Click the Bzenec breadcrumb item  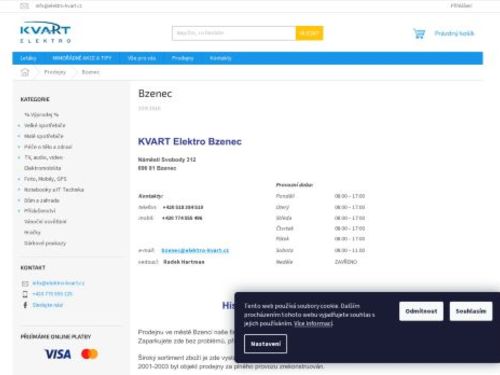coord(91,72)
